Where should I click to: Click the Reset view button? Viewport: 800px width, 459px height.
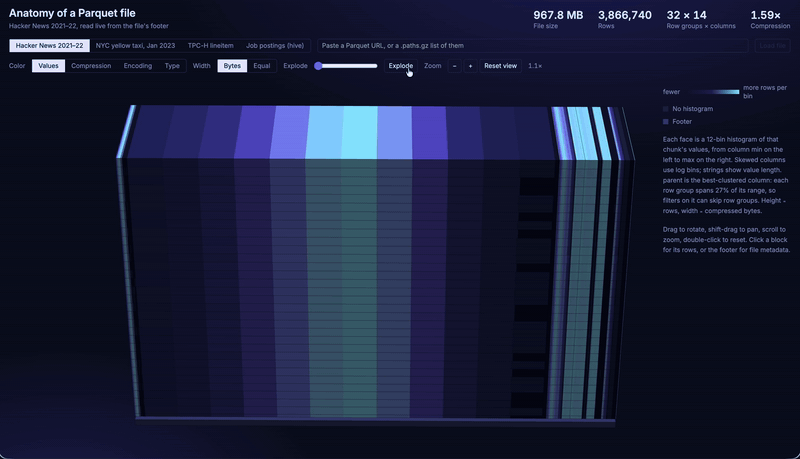[501, 66]
